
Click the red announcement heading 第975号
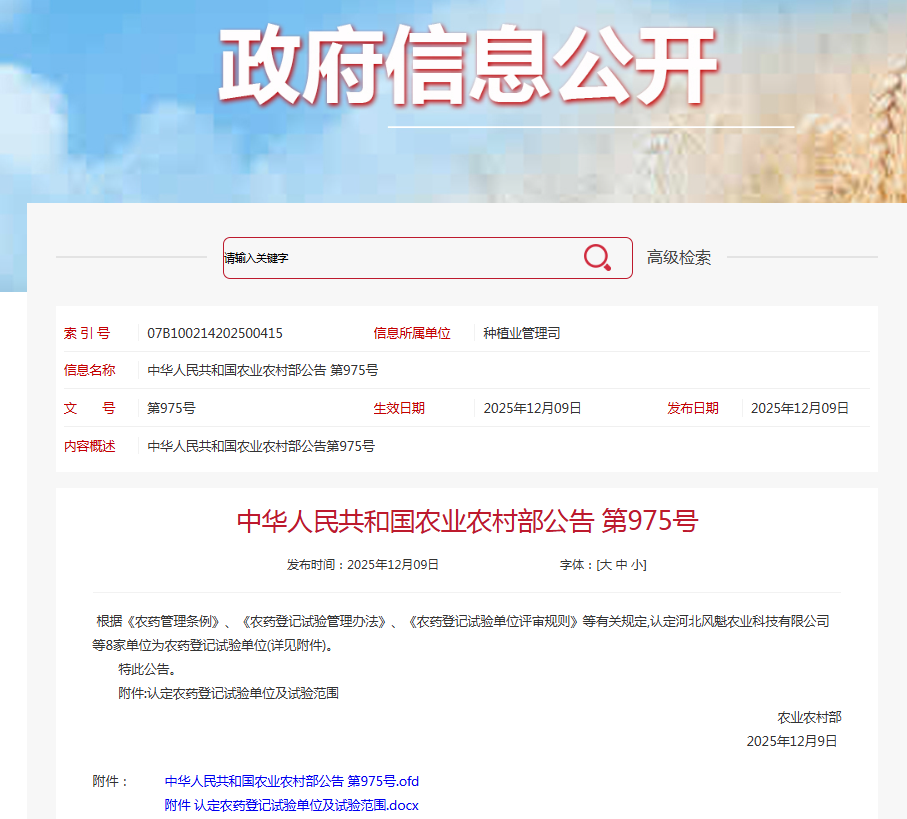point(467,521)
